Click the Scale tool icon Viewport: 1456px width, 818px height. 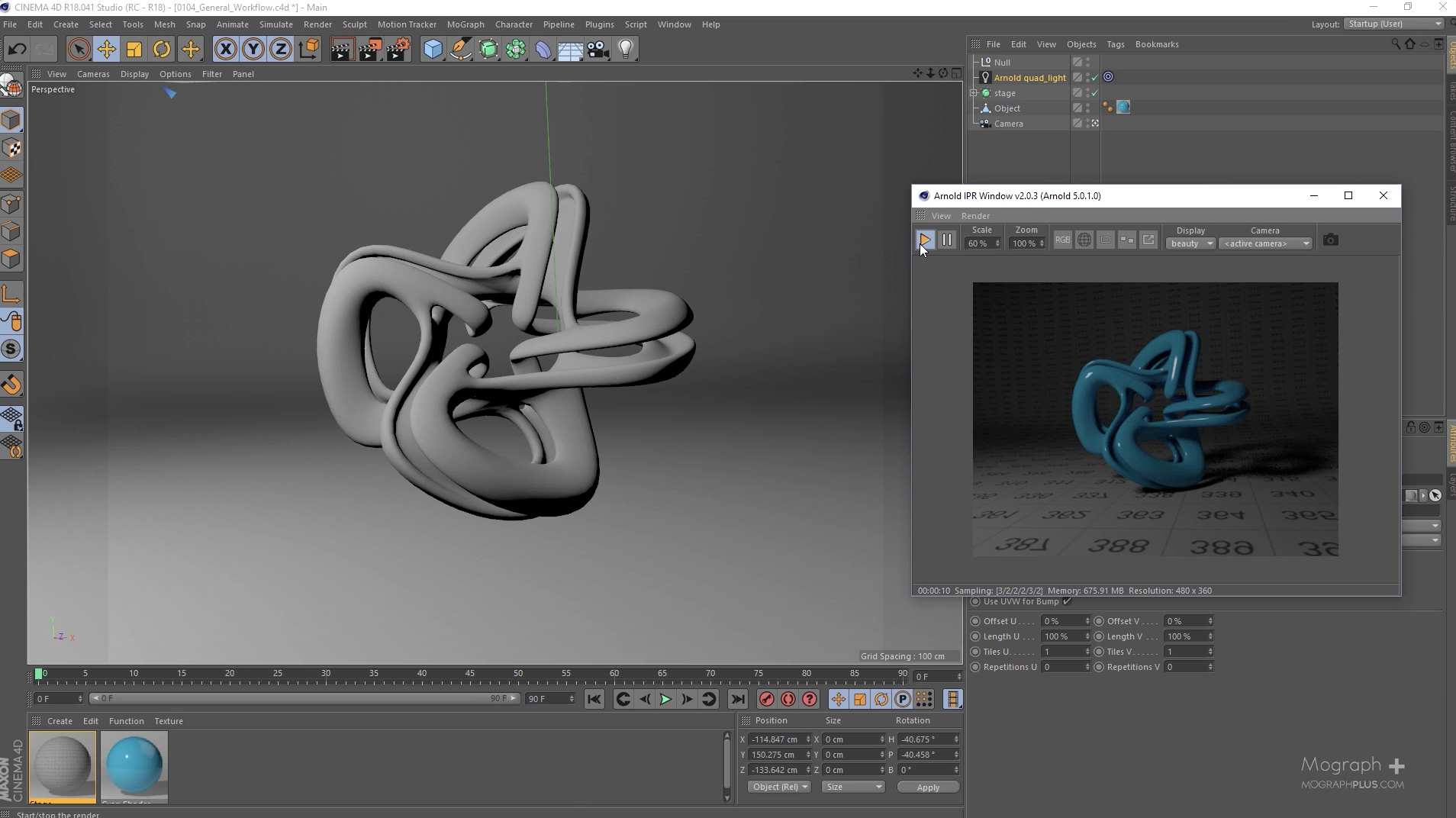coord(134,50)
